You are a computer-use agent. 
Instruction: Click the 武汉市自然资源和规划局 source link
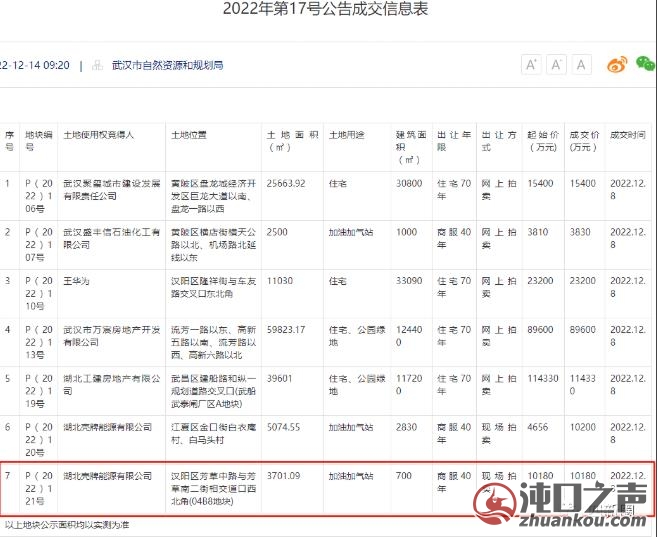167,65
